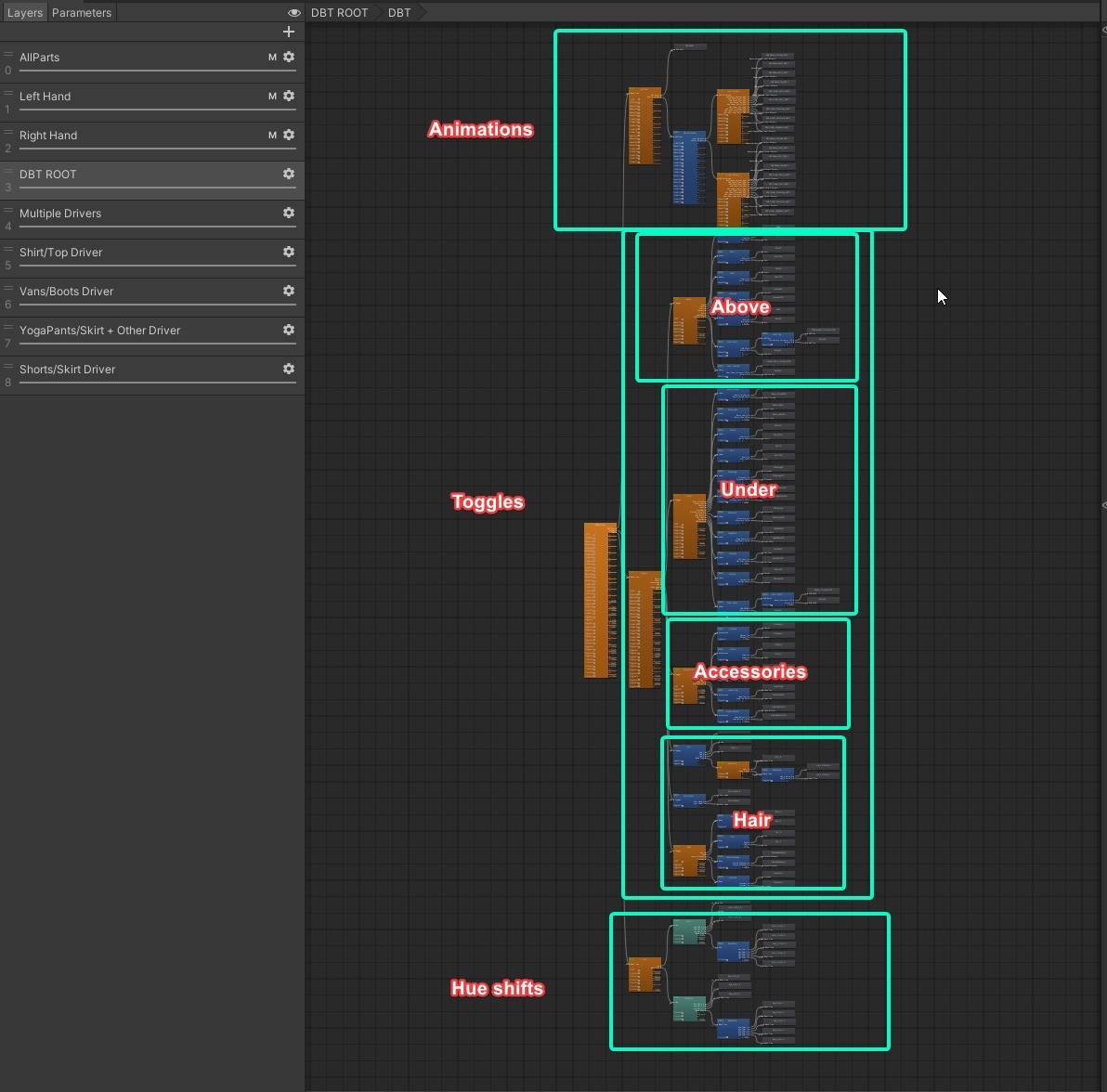Open DBT ROOT layer settings gear
1107x1092 pixels.
(289, 174)
